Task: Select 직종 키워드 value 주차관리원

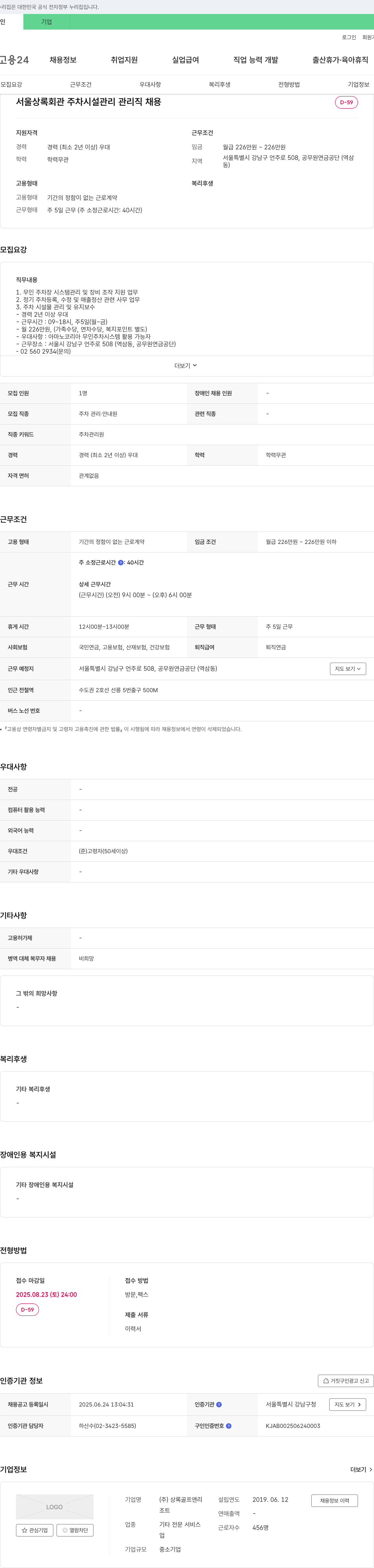Action: click(x=92, y=435)
